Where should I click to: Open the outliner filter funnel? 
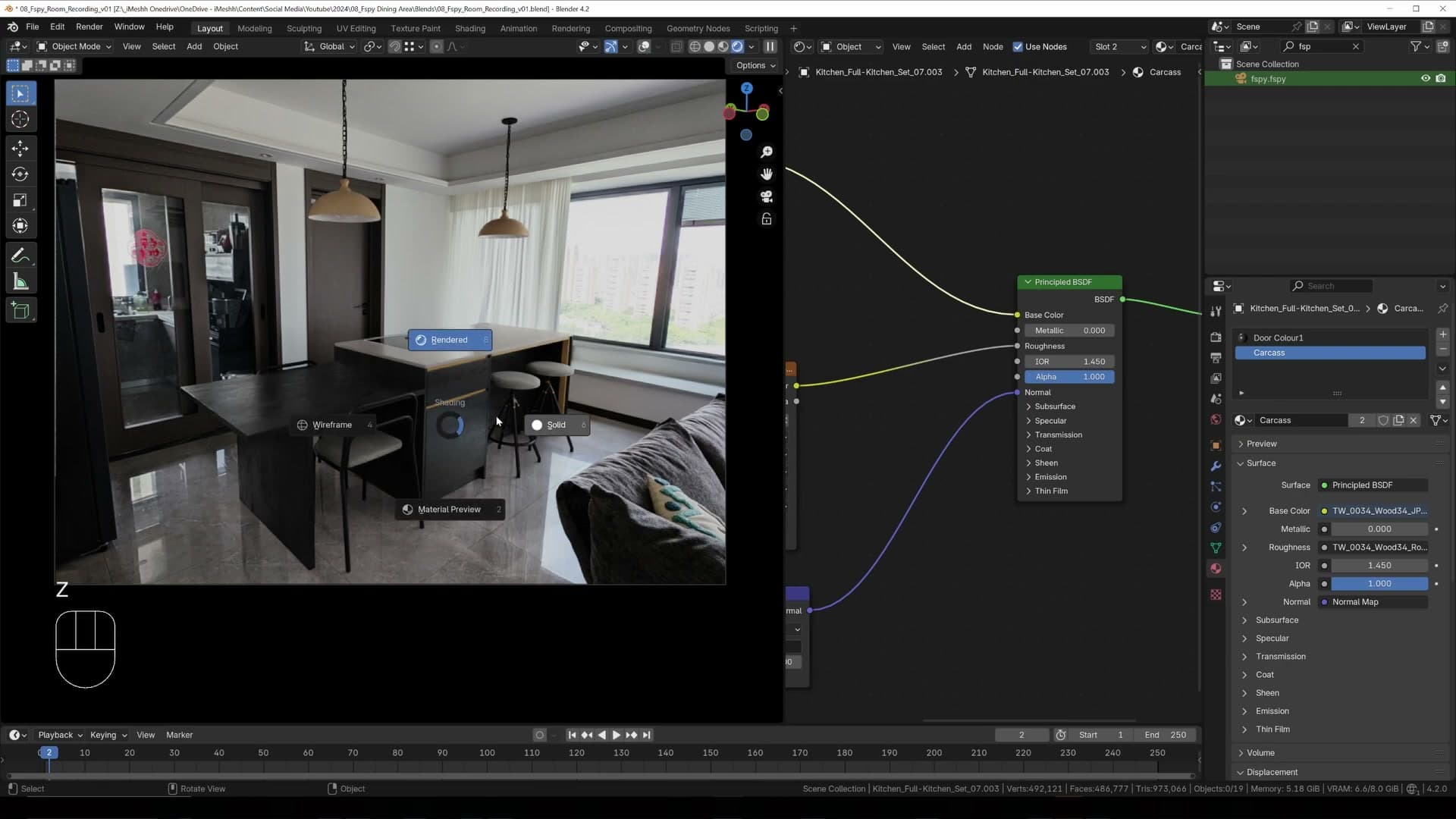coord(1415,46)
